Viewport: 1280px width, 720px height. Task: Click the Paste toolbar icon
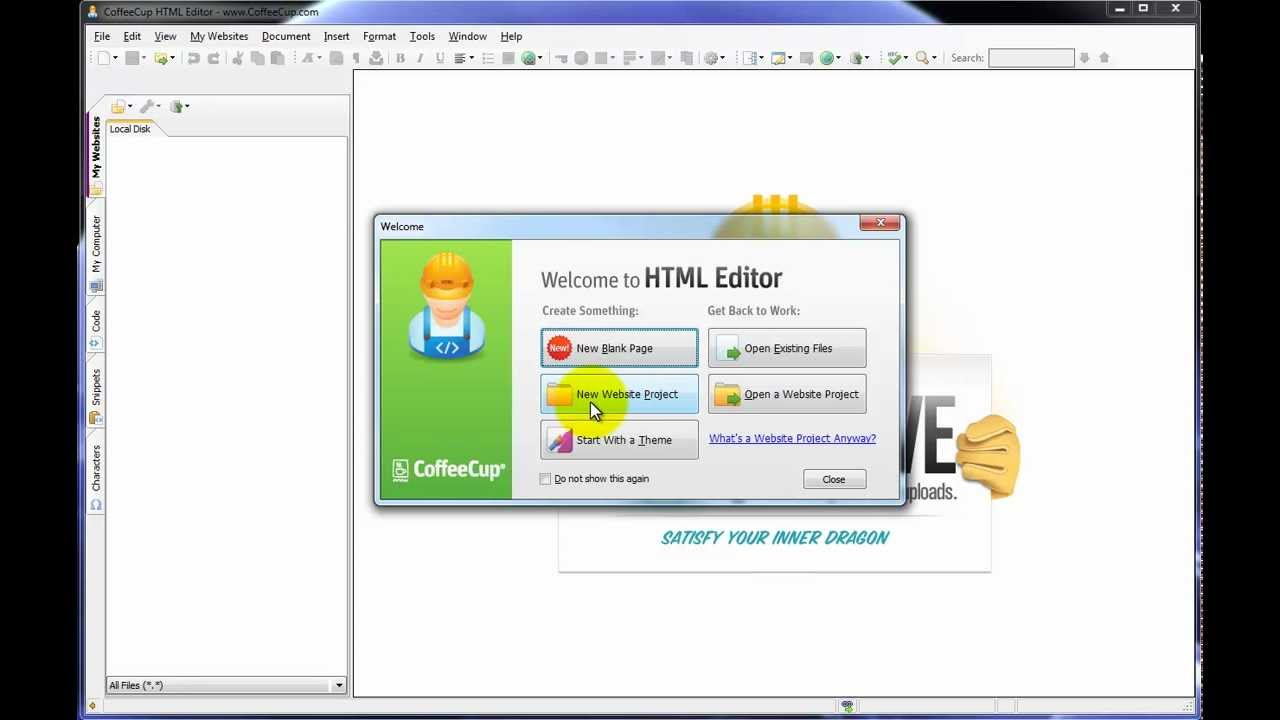277,58
